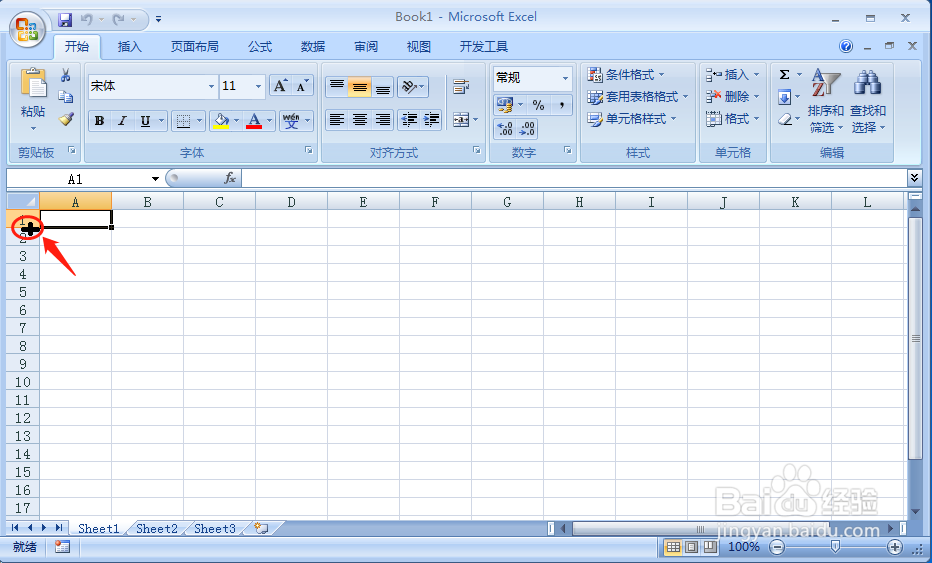Click accounting number format icon
Image resolution: width=932 pixels, height=563 pixels.
pyautogui.click(x=505, y=105)
